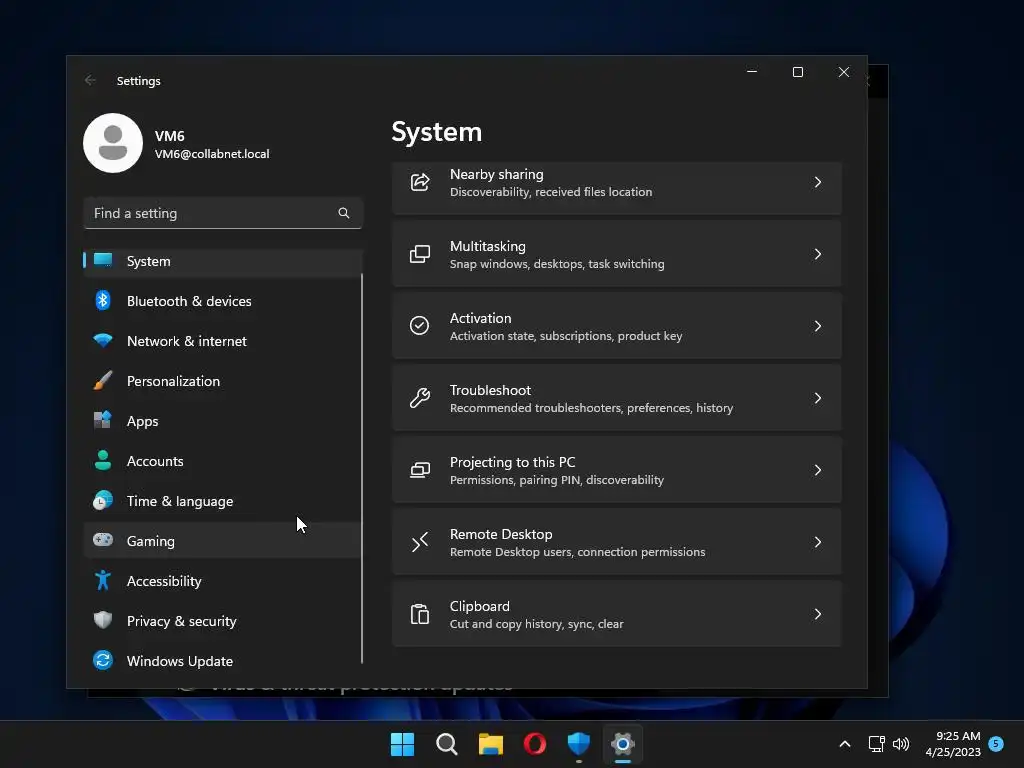
Task: Open Remote Desktop settings title
Action: click(501, 534)
